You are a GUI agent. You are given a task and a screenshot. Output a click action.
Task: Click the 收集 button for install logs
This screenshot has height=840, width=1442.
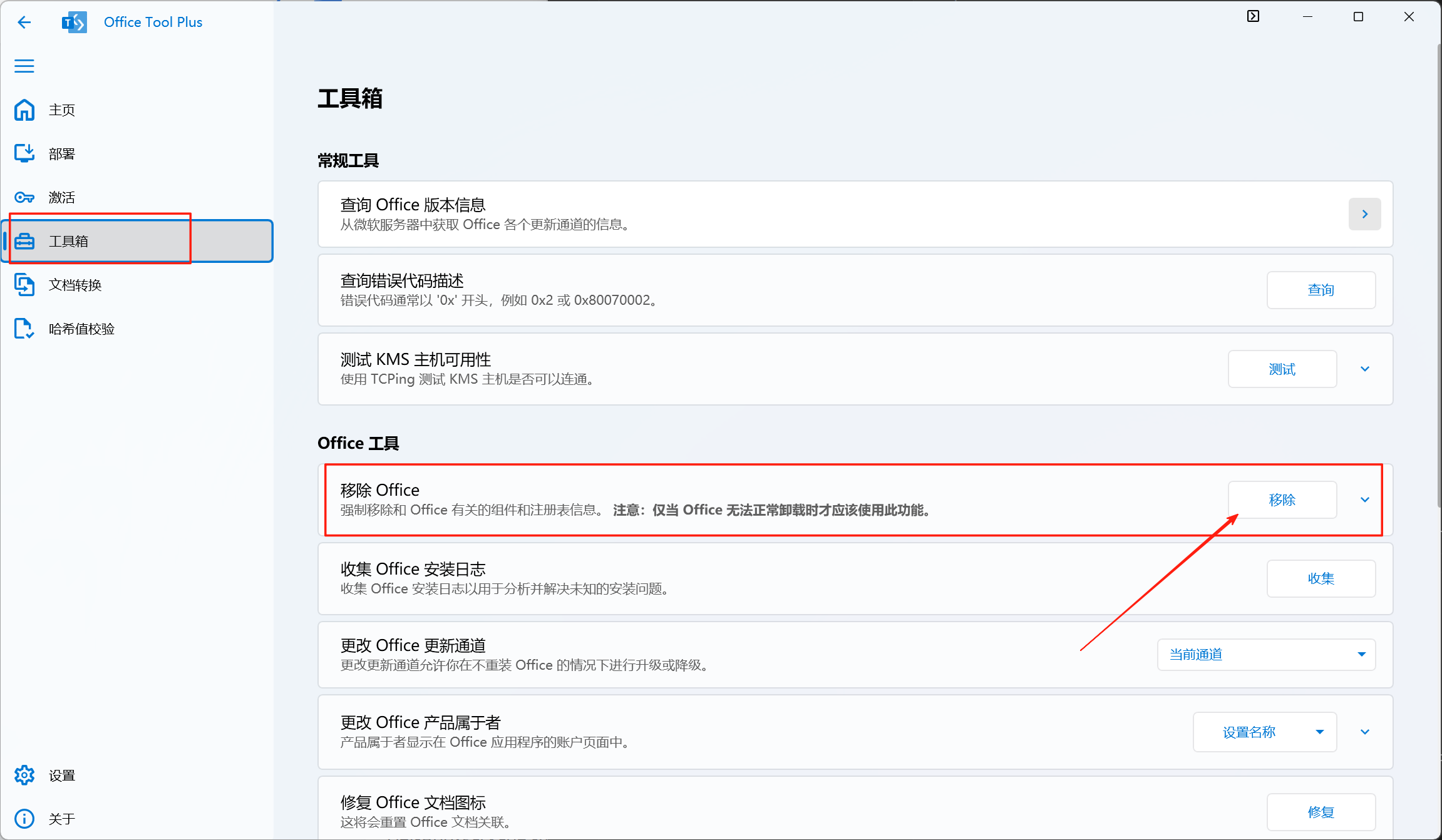click(x=1321, y=578)
